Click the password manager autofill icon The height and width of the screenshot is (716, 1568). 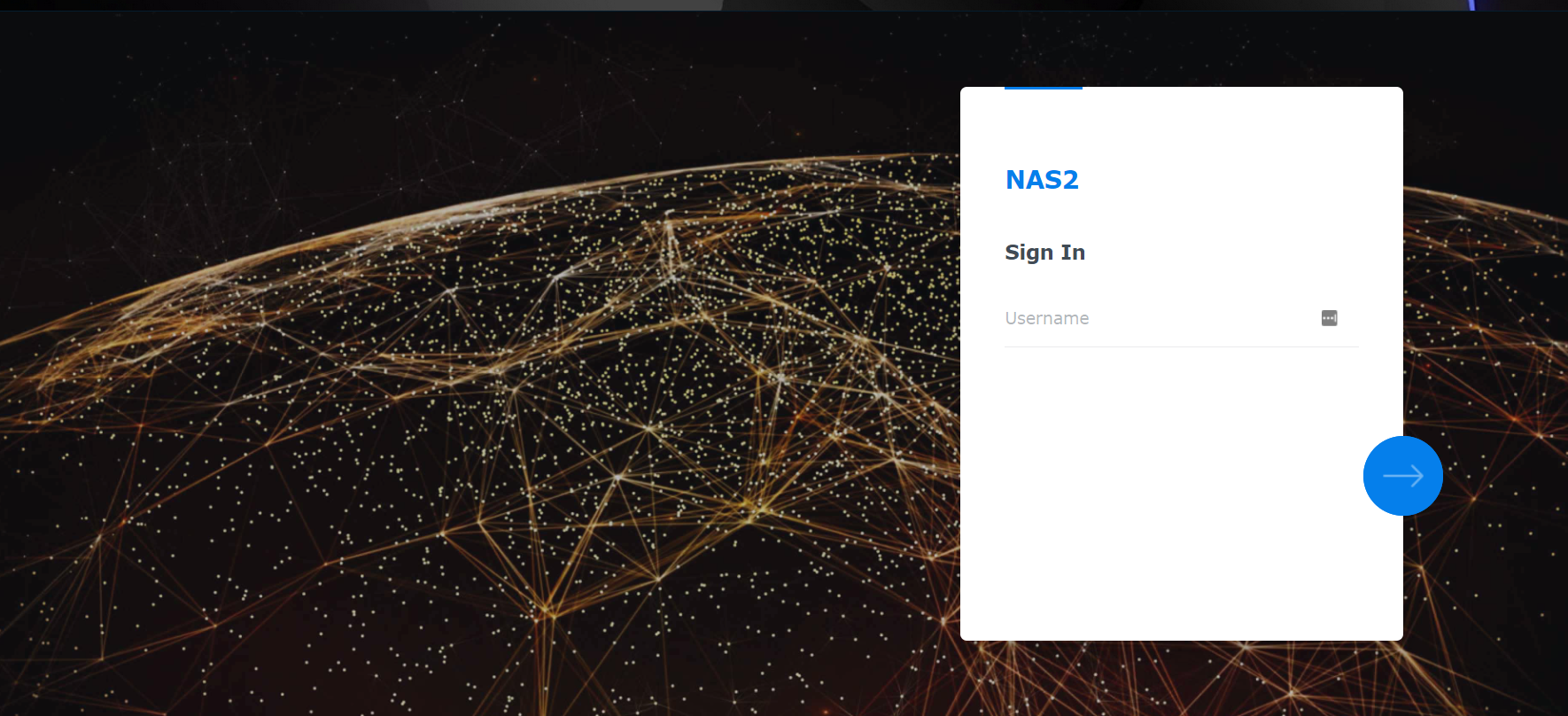click(x=1329, y=318)
